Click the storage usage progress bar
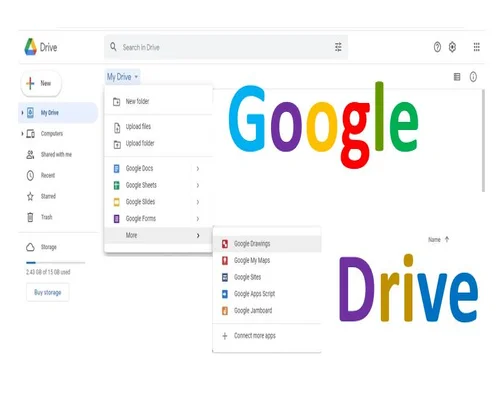 click(55, 263)
